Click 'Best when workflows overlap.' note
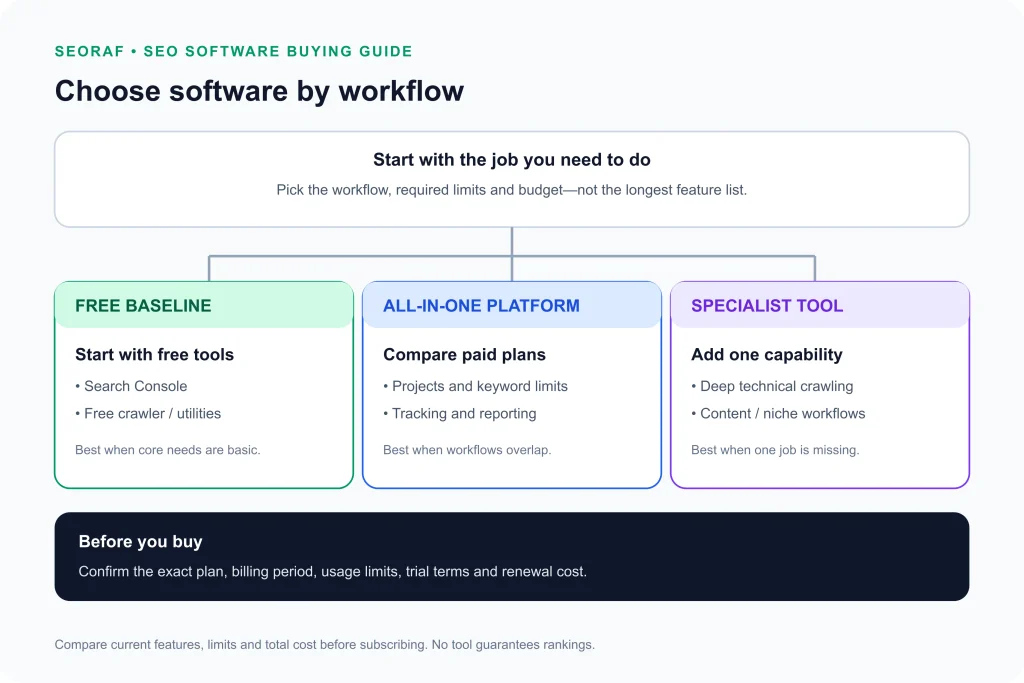The height and width of the screenshot is (683, 1024). 467,450
